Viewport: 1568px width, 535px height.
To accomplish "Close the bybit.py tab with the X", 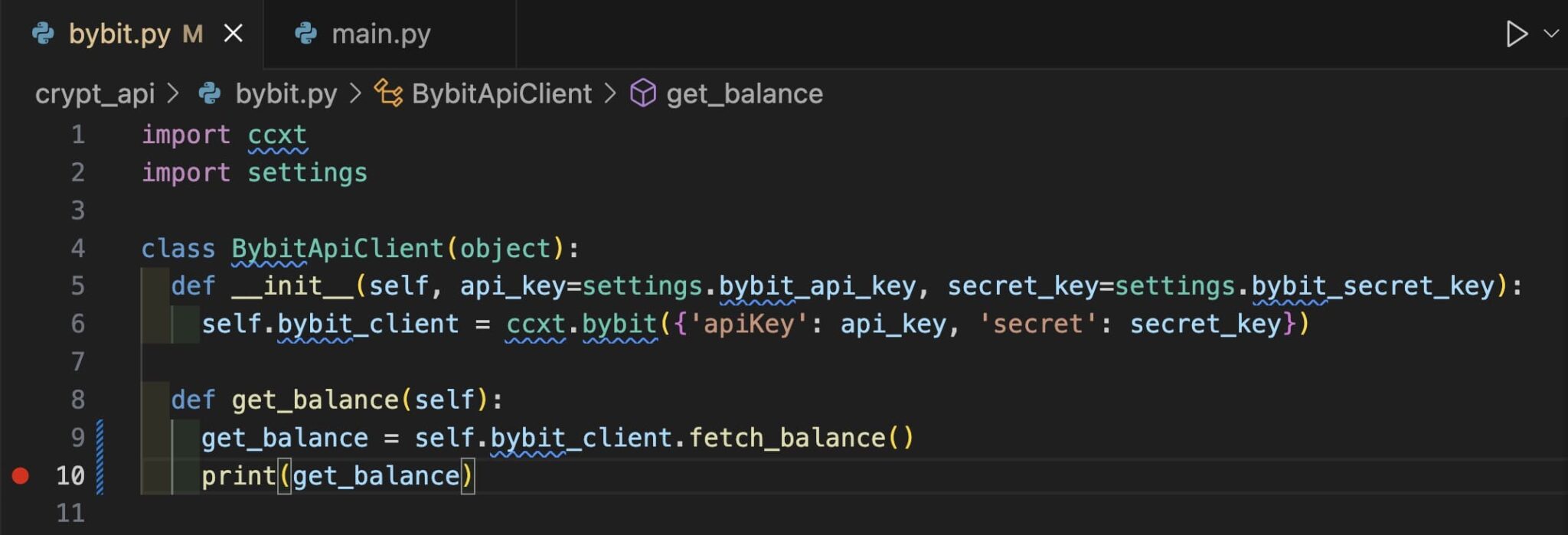I will pos(234,32).
